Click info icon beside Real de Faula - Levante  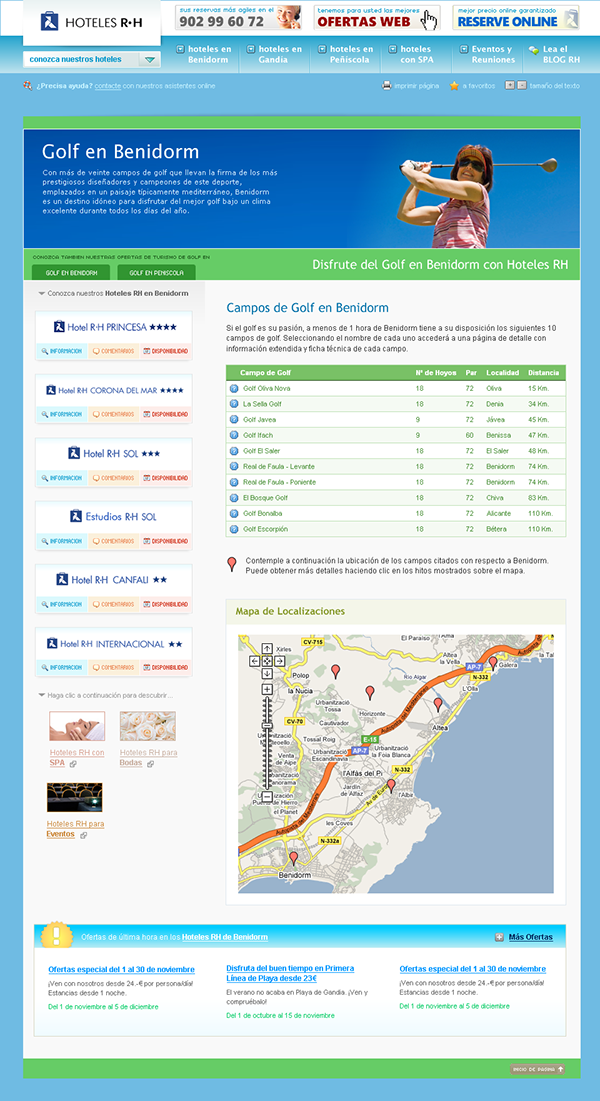tap(234, 466)
